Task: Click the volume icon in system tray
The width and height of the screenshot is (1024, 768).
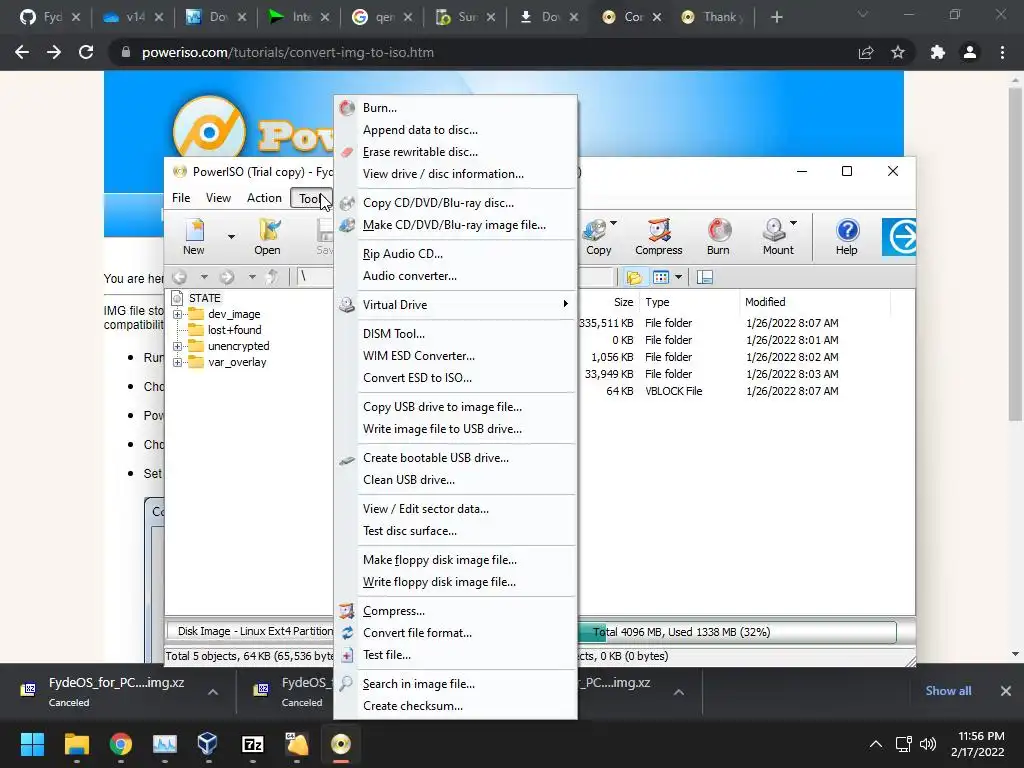Action: click(x=927, y=744)
